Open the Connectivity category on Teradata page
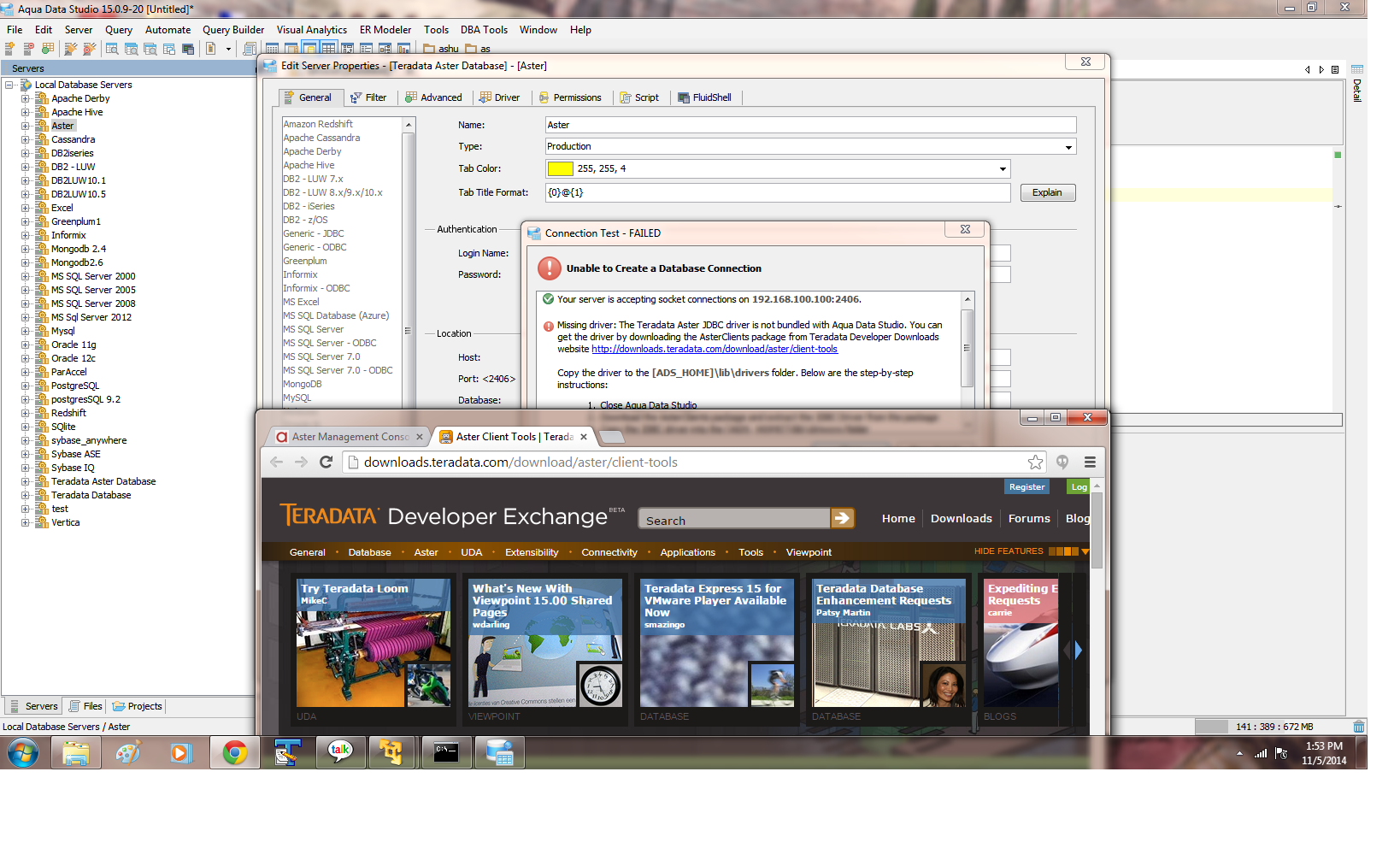Screen dimensions: 1400x860 609,552
